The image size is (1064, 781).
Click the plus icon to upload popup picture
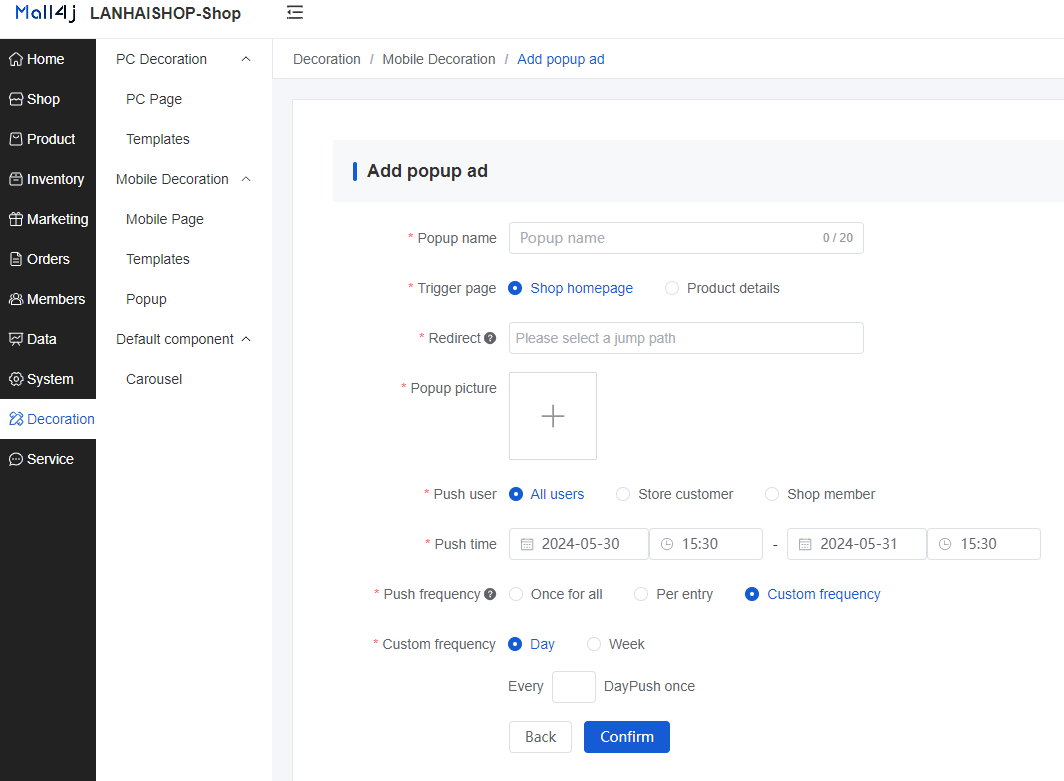(x=553, y=416)
